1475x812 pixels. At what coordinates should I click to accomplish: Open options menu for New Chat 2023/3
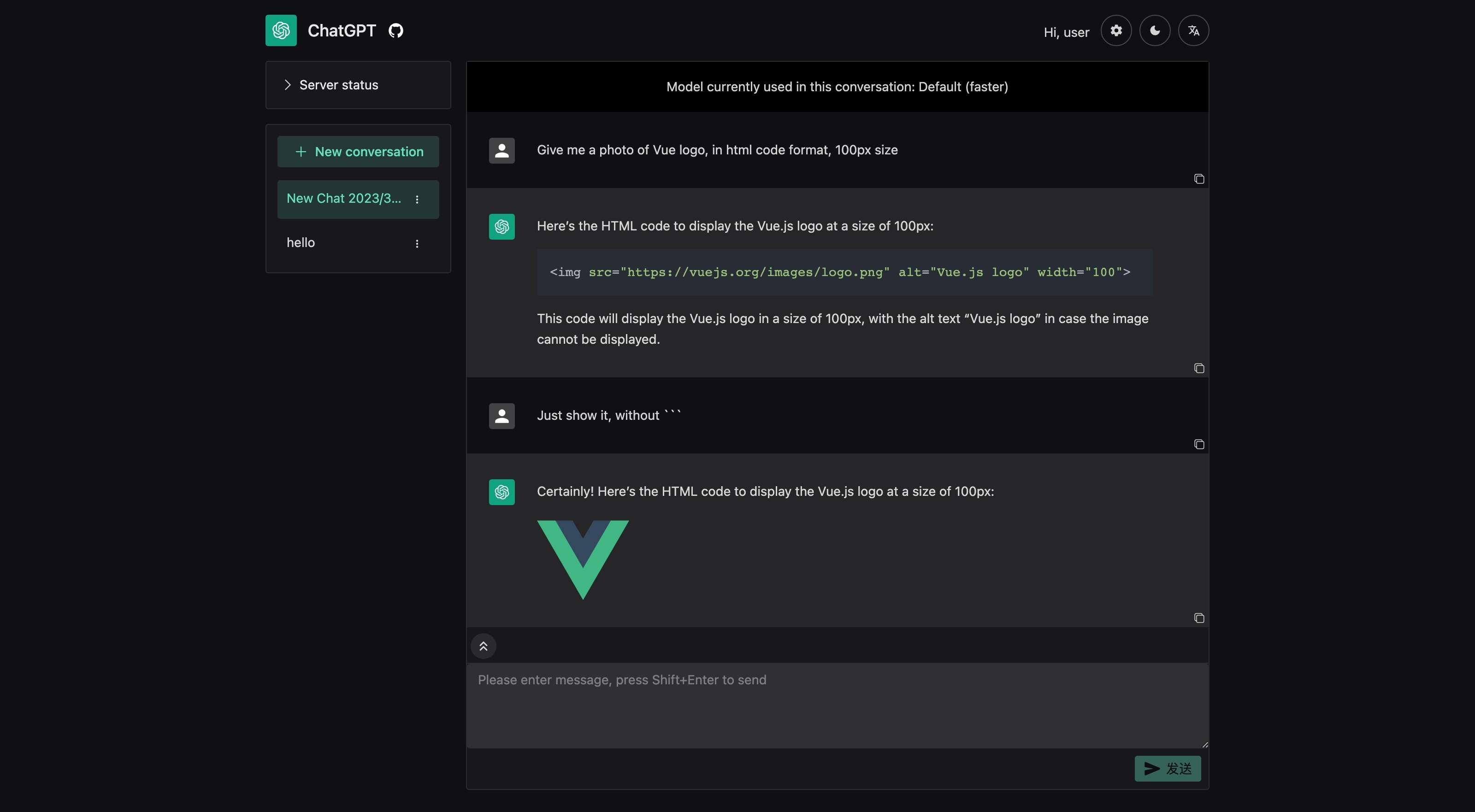click(417, 199)
